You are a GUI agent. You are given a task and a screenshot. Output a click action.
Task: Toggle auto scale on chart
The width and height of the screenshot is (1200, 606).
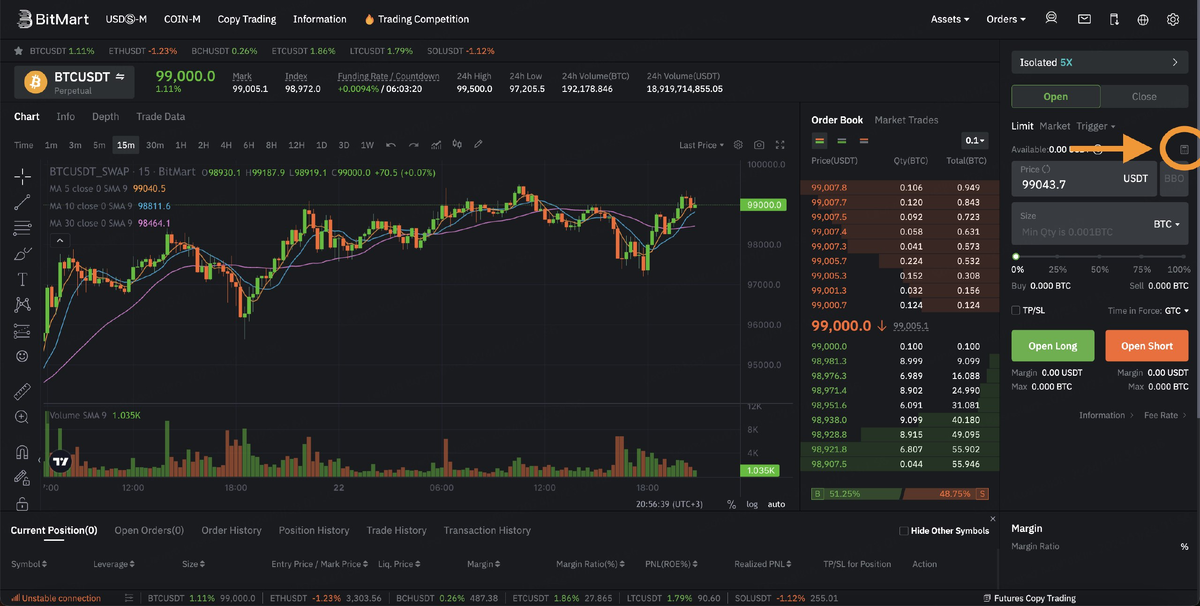[776, 504]
